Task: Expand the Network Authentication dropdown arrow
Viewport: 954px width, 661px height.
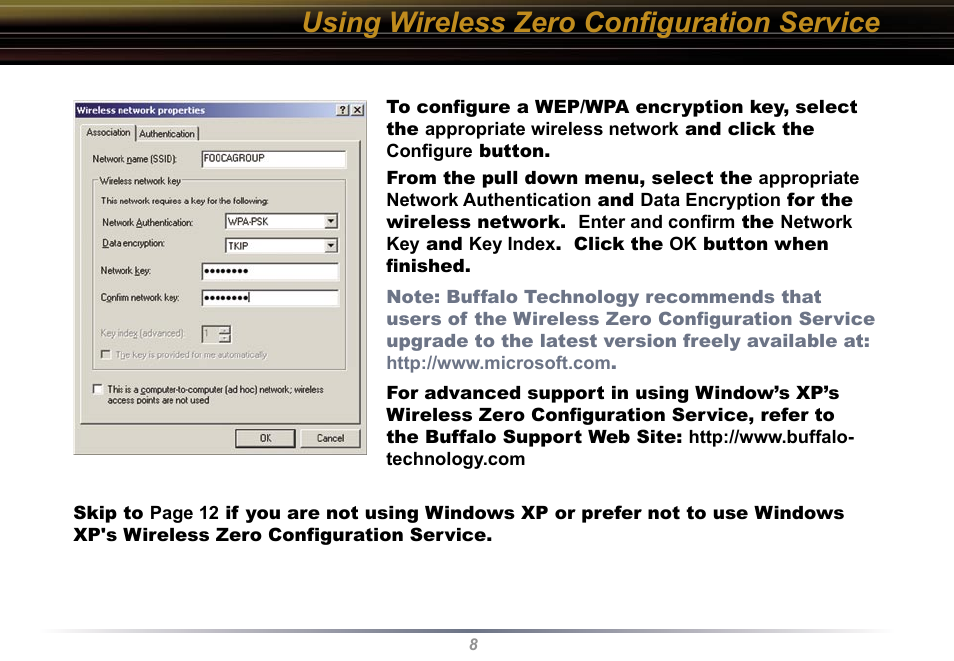Action: click(331, 222)
